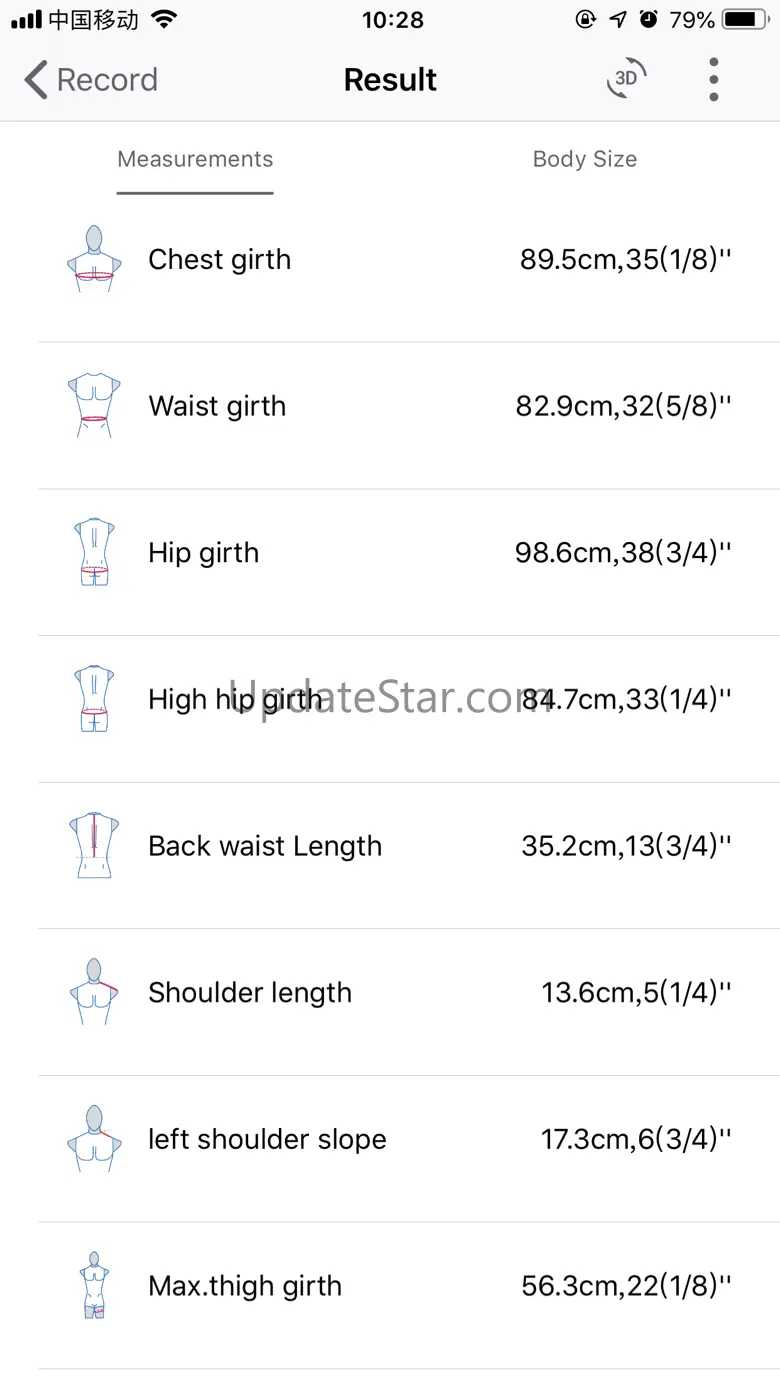
Task: Tap the 3D model view icon
Action: [627, 79]
